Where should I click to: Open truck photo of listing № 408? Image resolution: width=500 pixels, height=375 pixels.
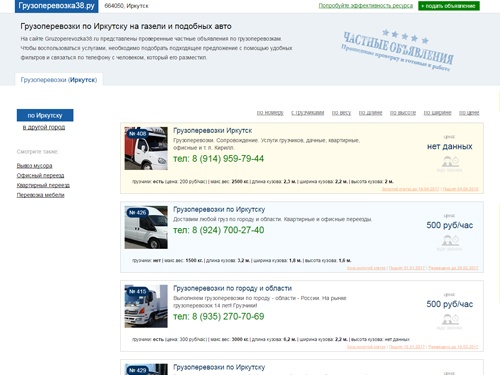146,148
